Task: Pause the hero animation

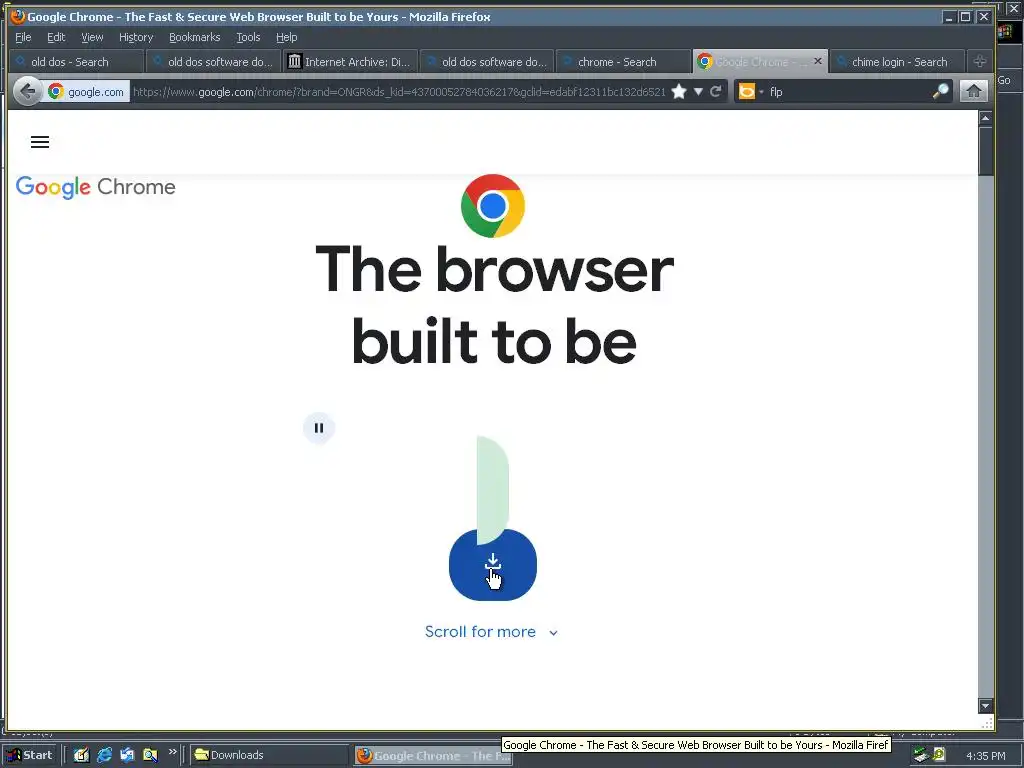Action: click(x=319, y=428)
